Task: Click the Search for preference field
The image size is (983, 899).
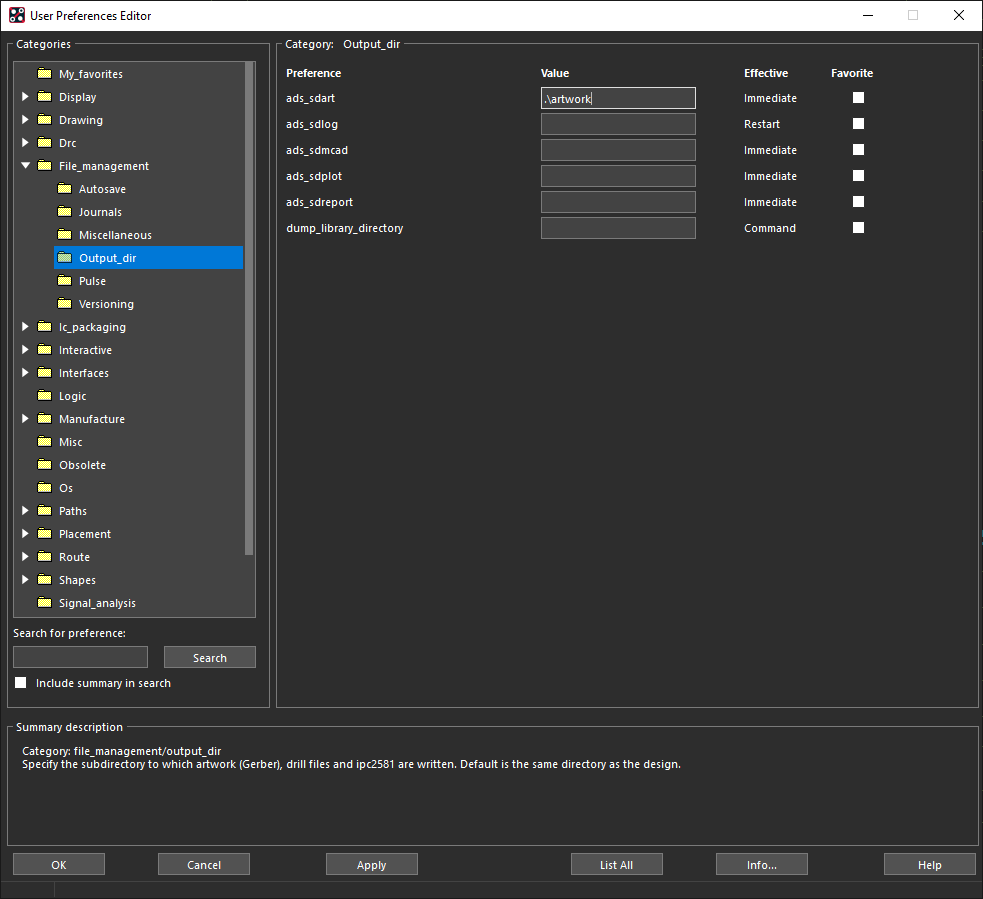Action: tap(80, 657)
